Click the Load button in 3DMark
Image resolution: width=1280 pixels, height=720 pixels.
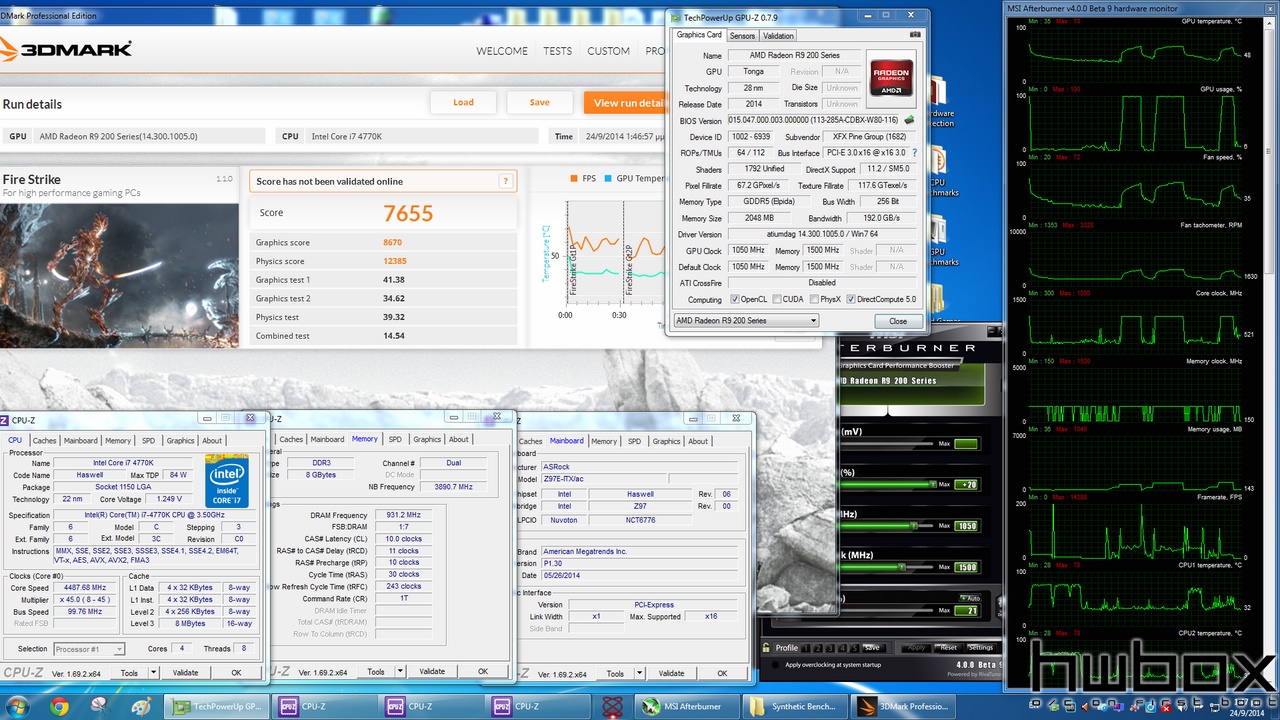(x=463, y=102)
